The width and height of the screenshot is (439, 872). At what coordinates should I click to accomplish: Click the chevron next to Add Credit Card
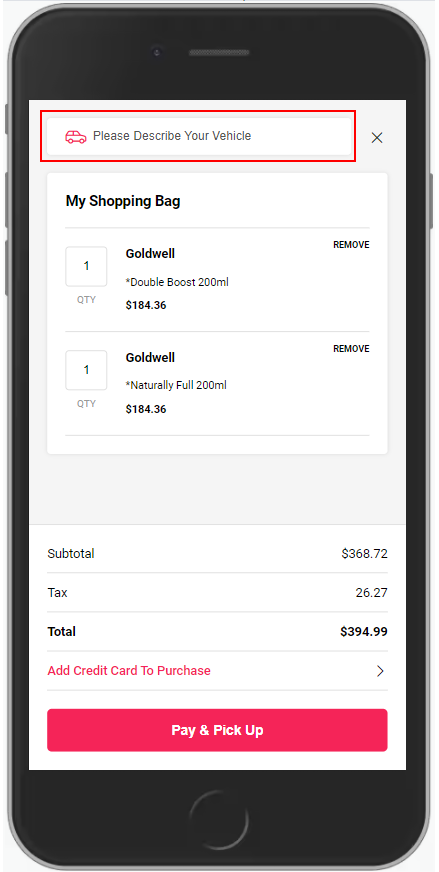(x=380, y=671)
